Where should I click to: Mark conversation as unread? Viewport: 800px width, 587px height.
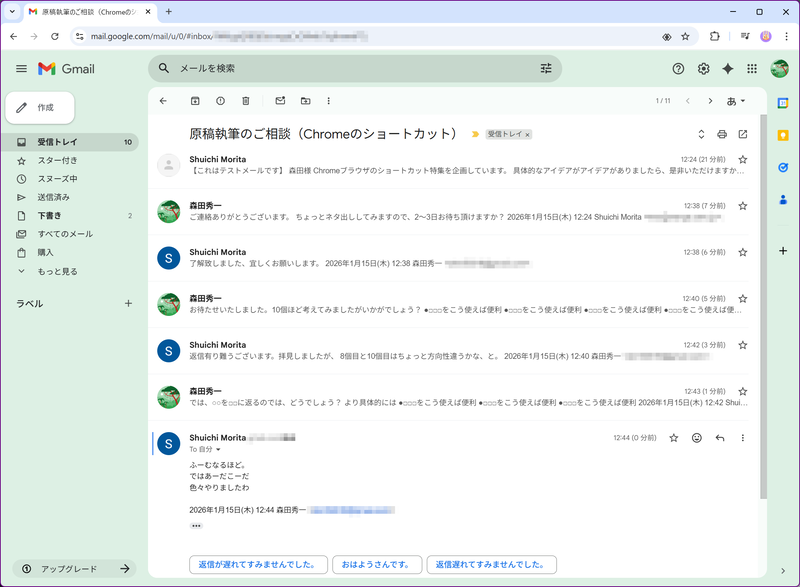(x=280, y=101)
